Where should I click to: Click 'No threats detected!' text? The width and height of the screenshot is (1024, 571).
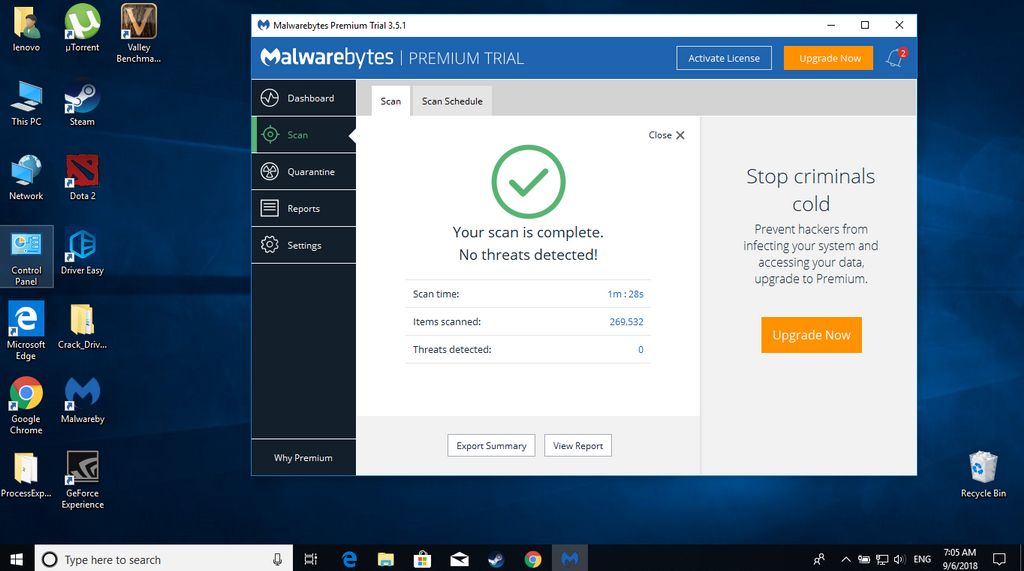tap(528, 255)
